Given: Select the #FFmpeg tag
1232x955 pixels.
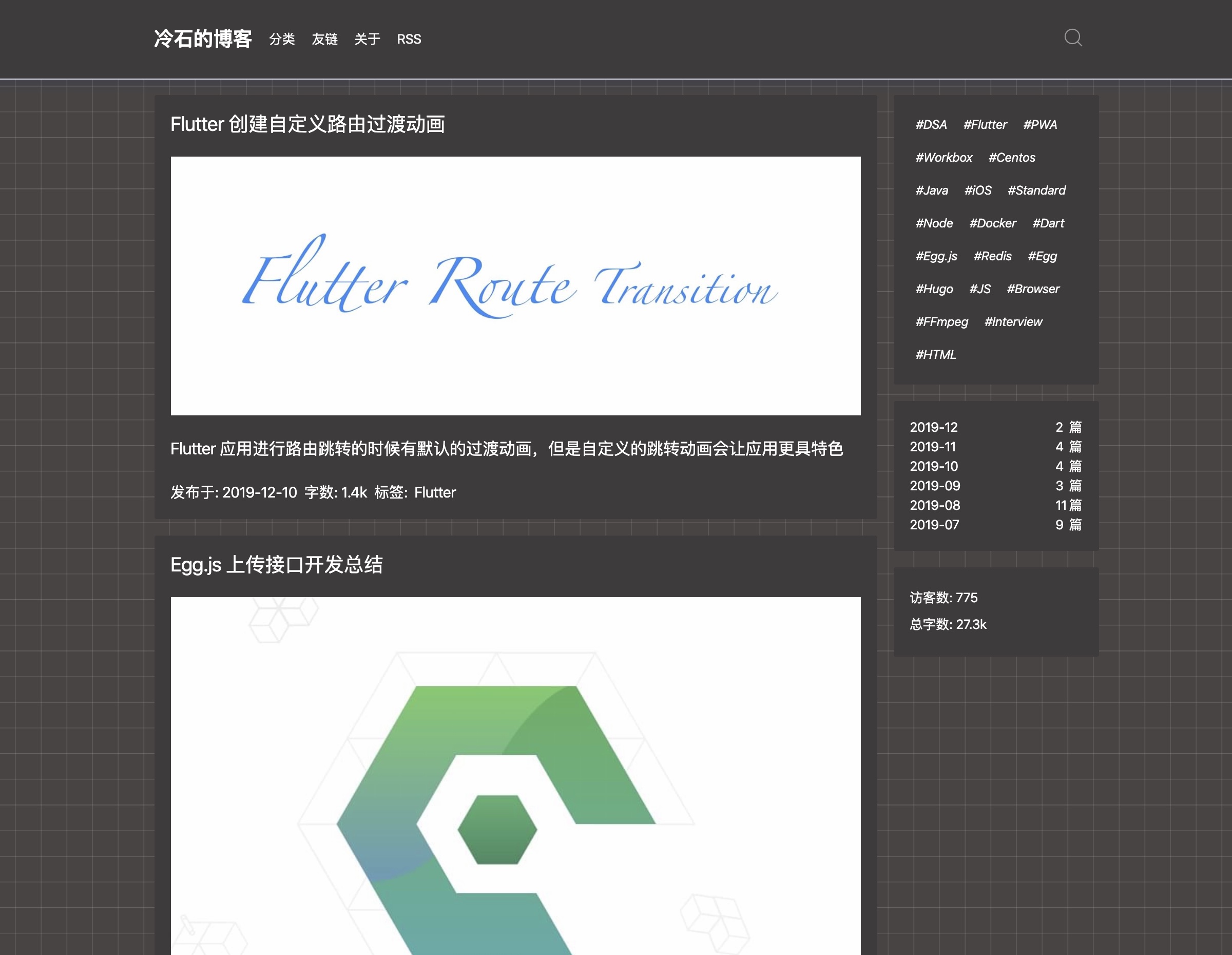Looking at the screenshot, I should [x=941, y=322].
